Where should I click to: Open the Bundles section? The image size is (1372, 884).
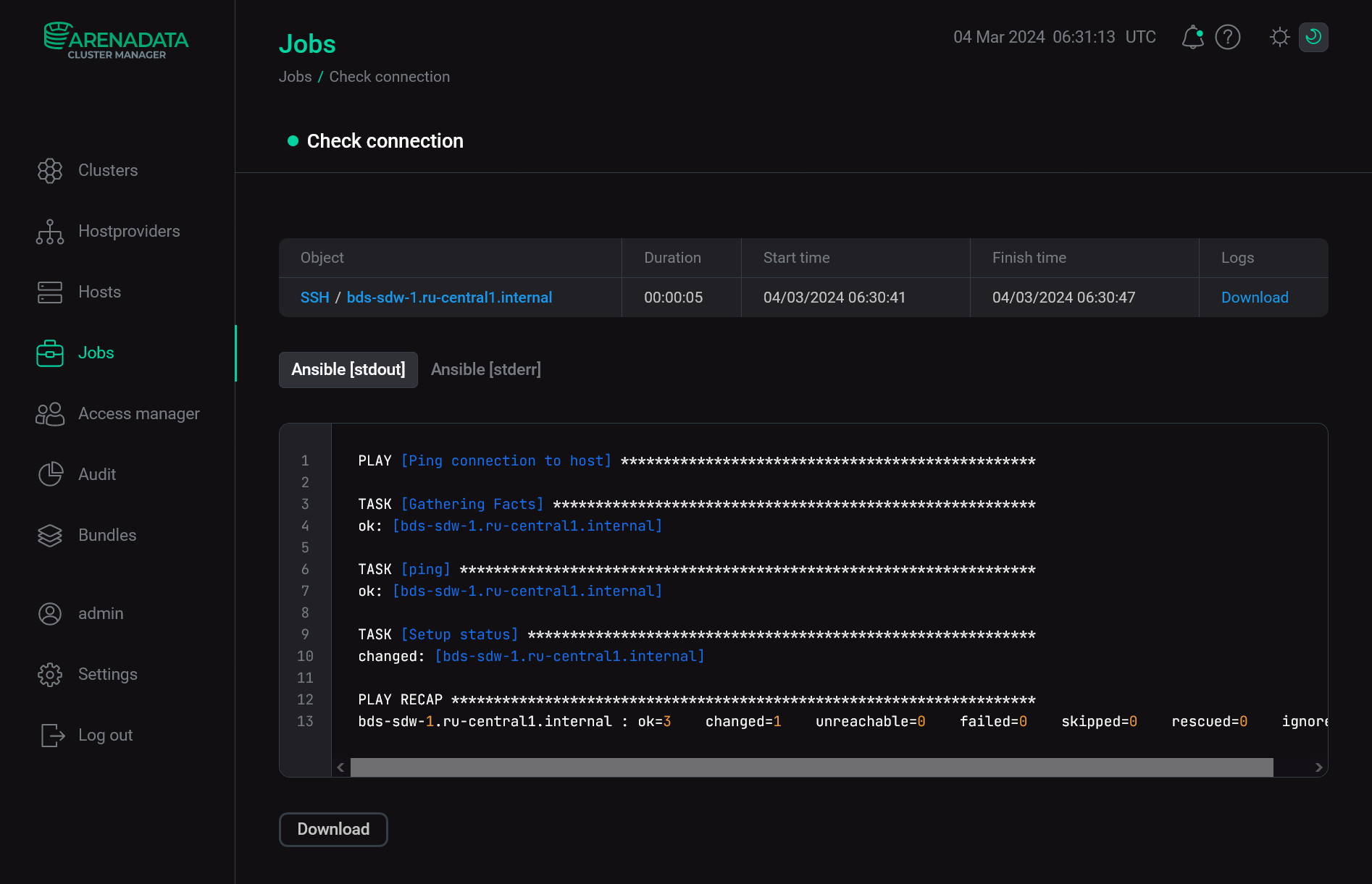coord(106,535)
